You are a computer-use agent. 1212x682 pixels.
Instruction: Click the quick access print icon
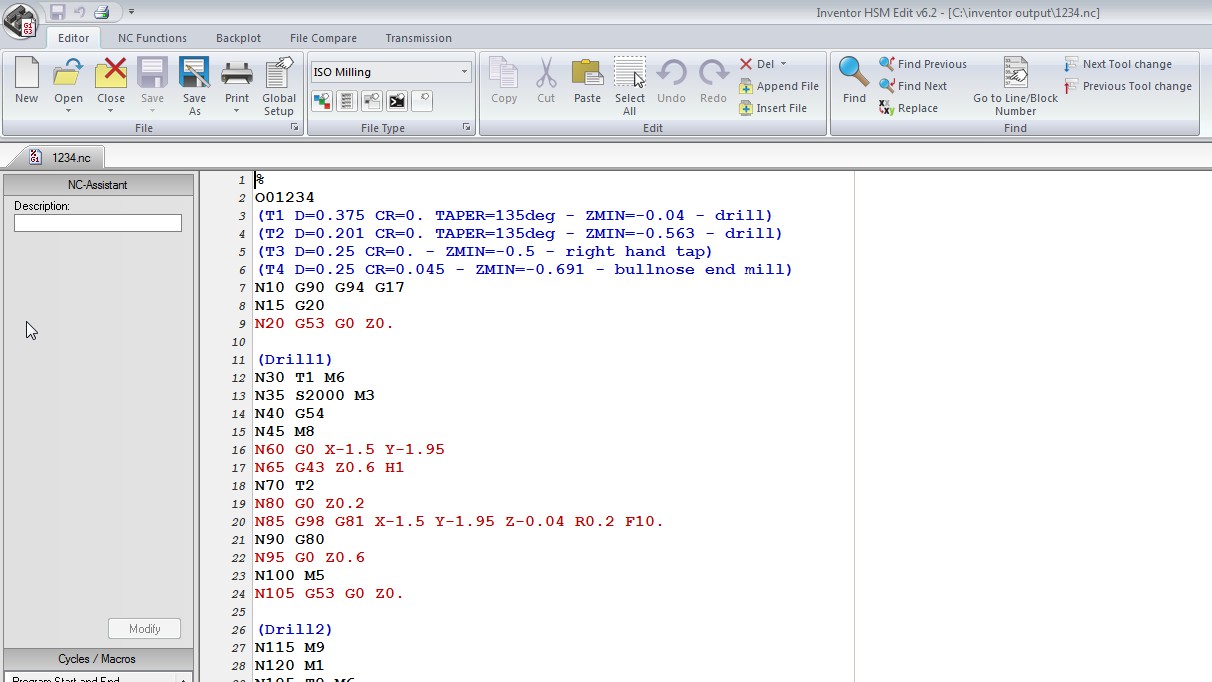101,12
